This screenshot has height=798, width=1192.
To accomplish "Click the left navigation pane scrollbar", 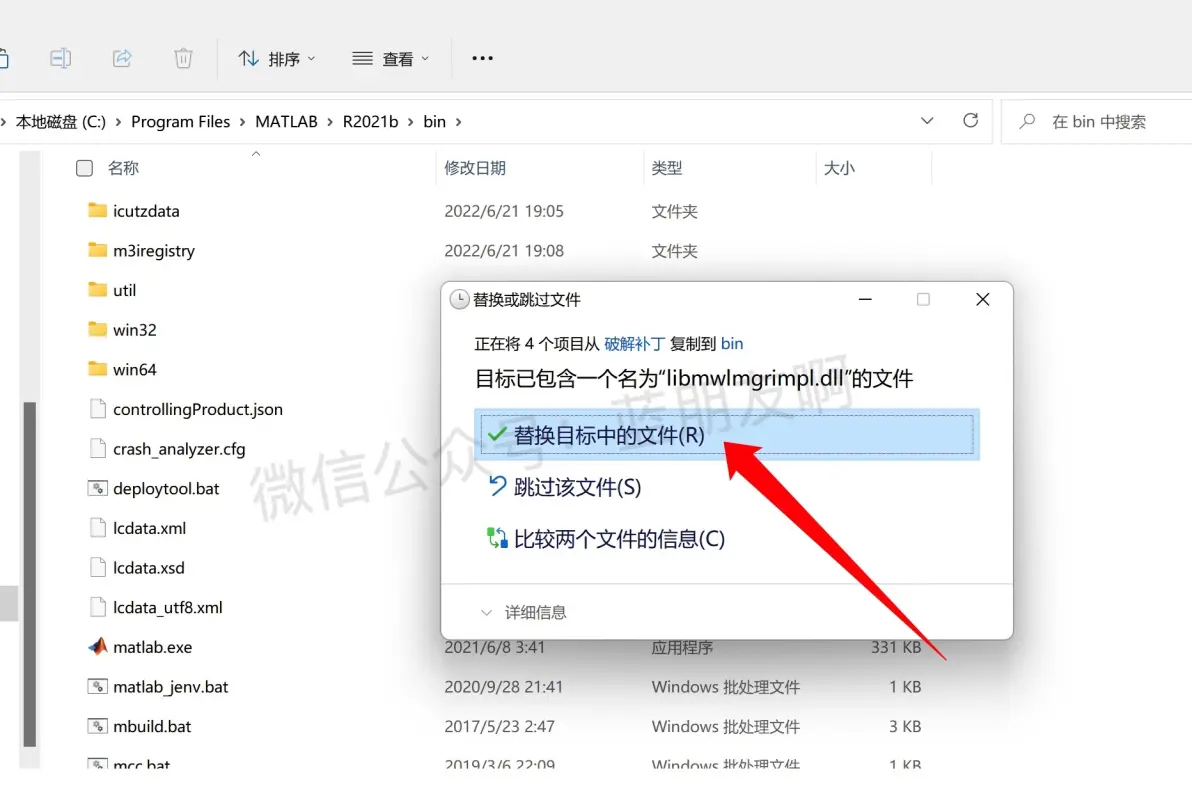I will click(x=30, y=574).
